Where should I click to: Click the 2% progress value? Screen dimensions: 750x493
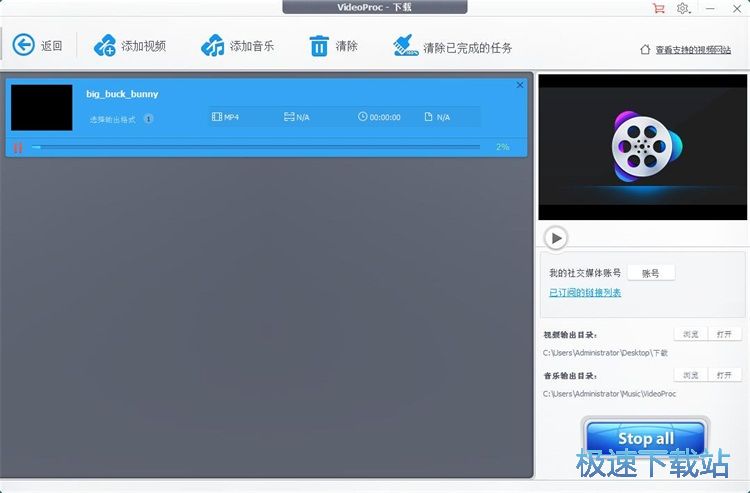pos(502,147)
